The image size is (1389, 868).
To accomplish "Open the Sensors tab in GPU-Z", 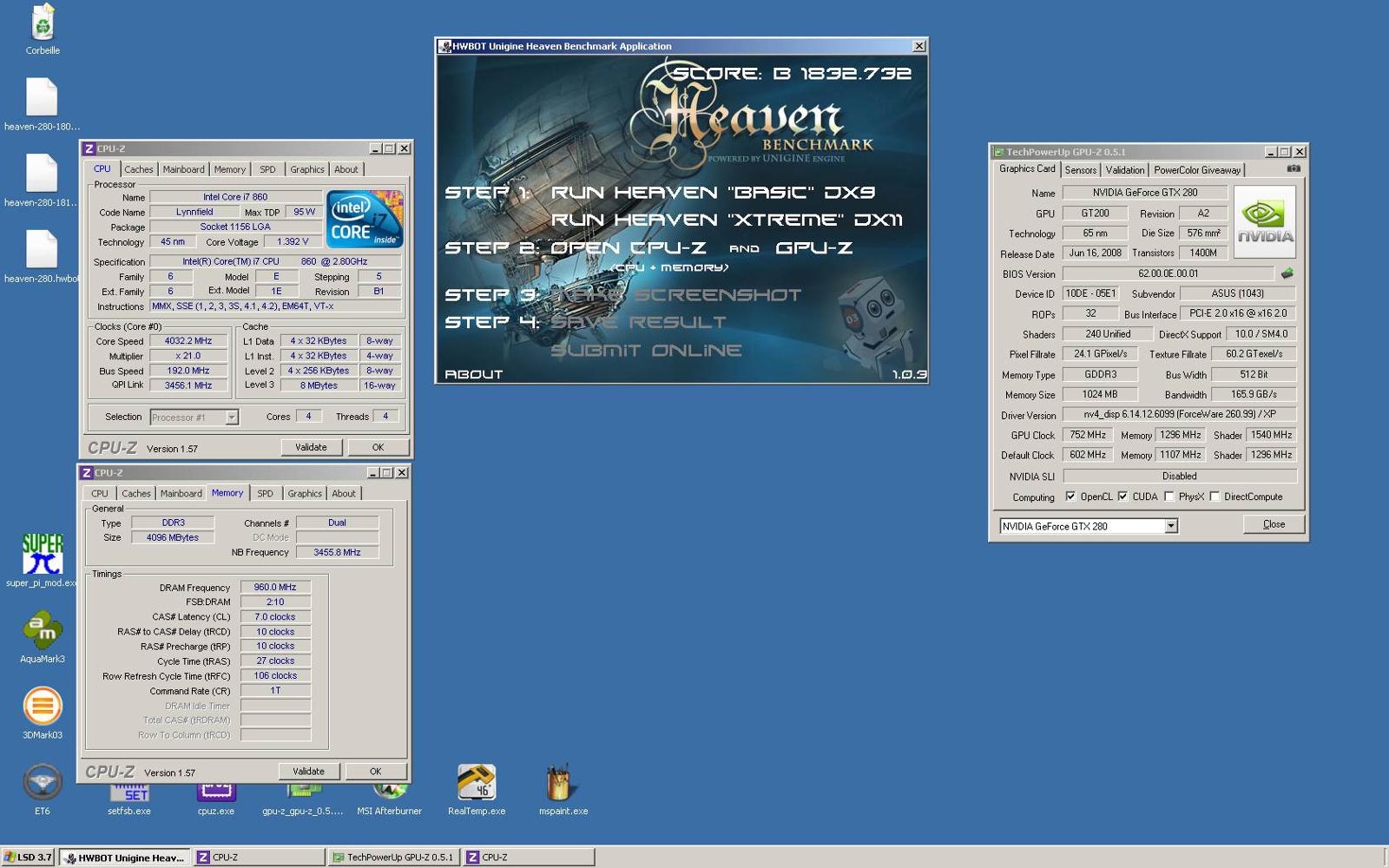I will point(1081,170).
